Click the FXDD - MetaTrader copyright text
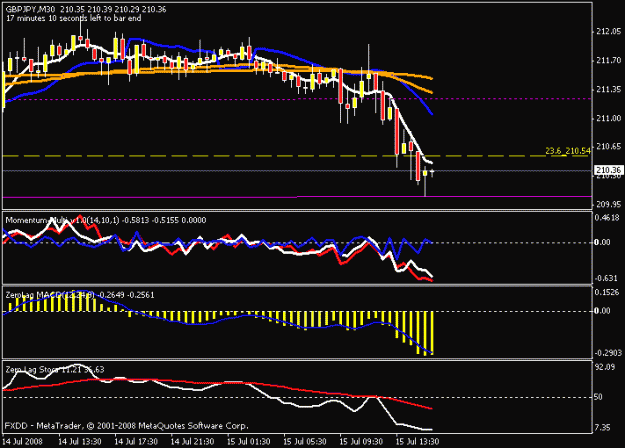This screenshot has height=448, width=625. pos(126,426)
